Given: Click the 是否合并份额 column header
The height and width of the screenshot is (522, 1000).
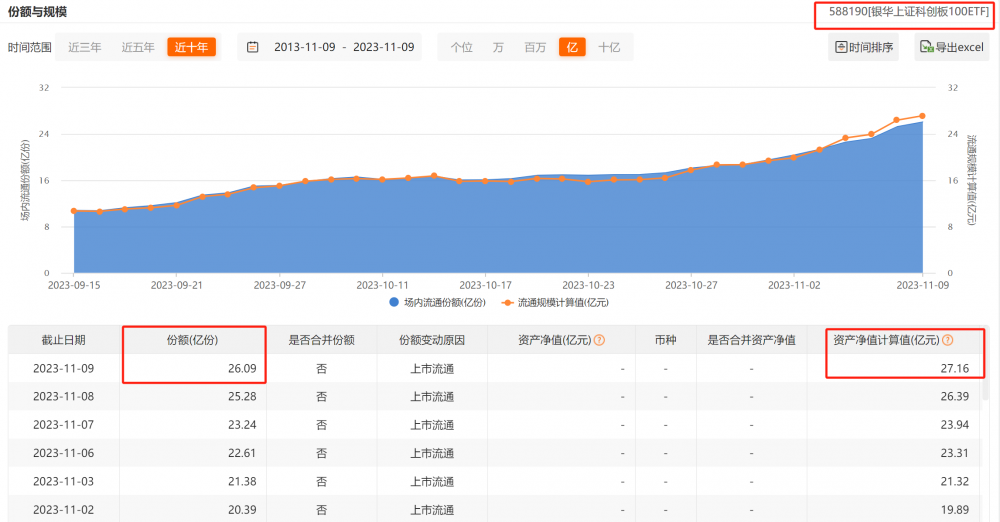Looking at the screenshot, I should point(321,340).
